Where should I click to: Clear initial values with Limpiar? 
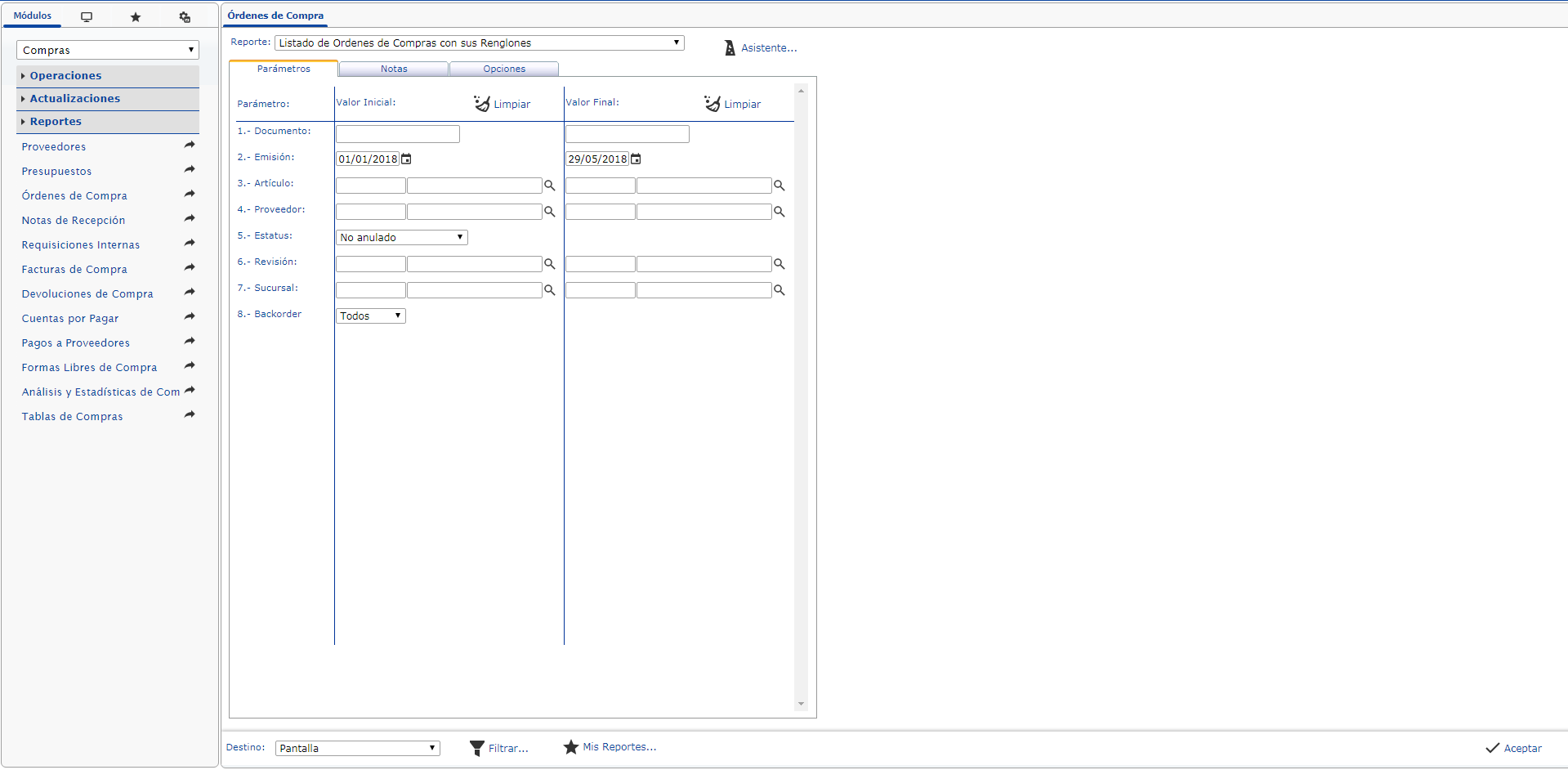(x=503, y=104)
